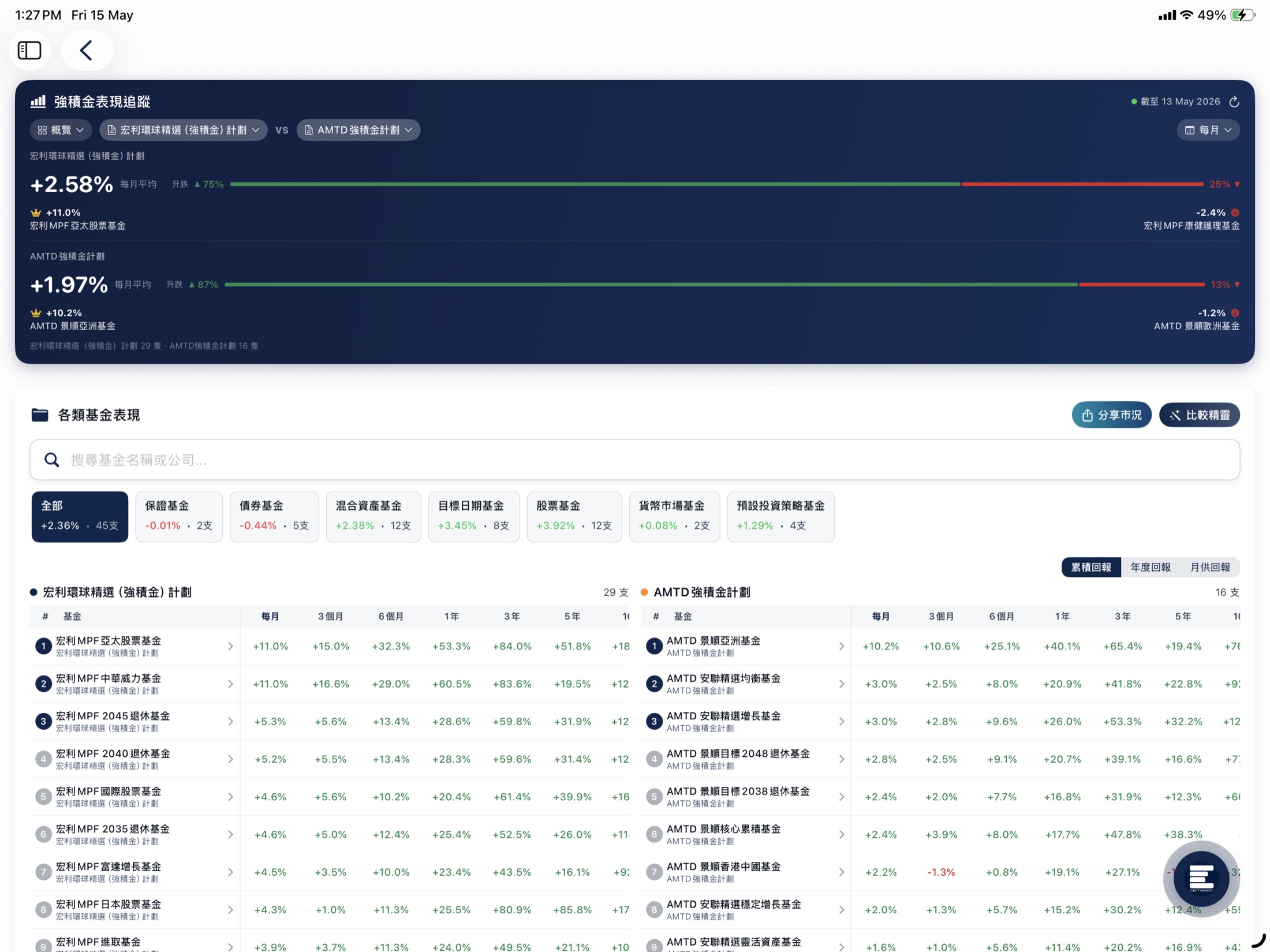This screenshot has height=952, width=1270.
Task: Go back using the back arrow
Action: click(87, 50)
